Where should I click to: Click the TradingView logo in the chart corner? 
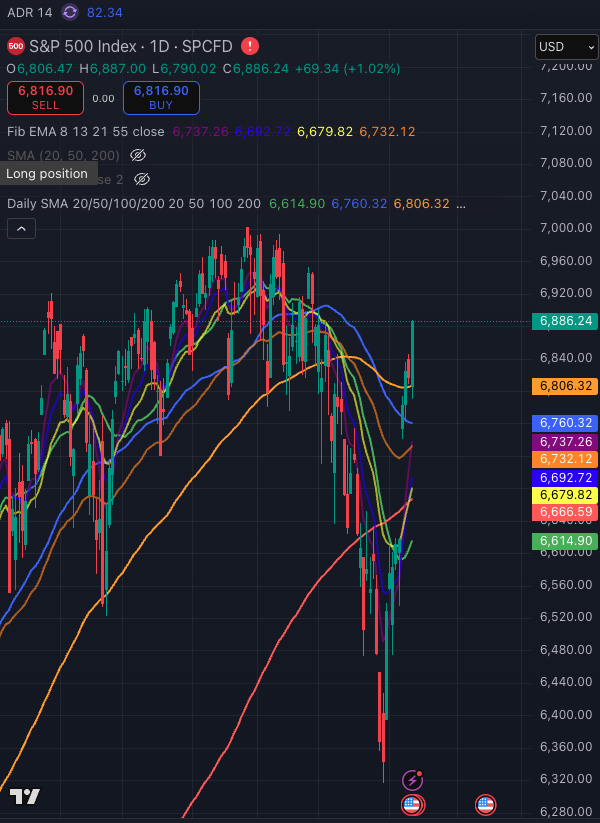(25, 796)
